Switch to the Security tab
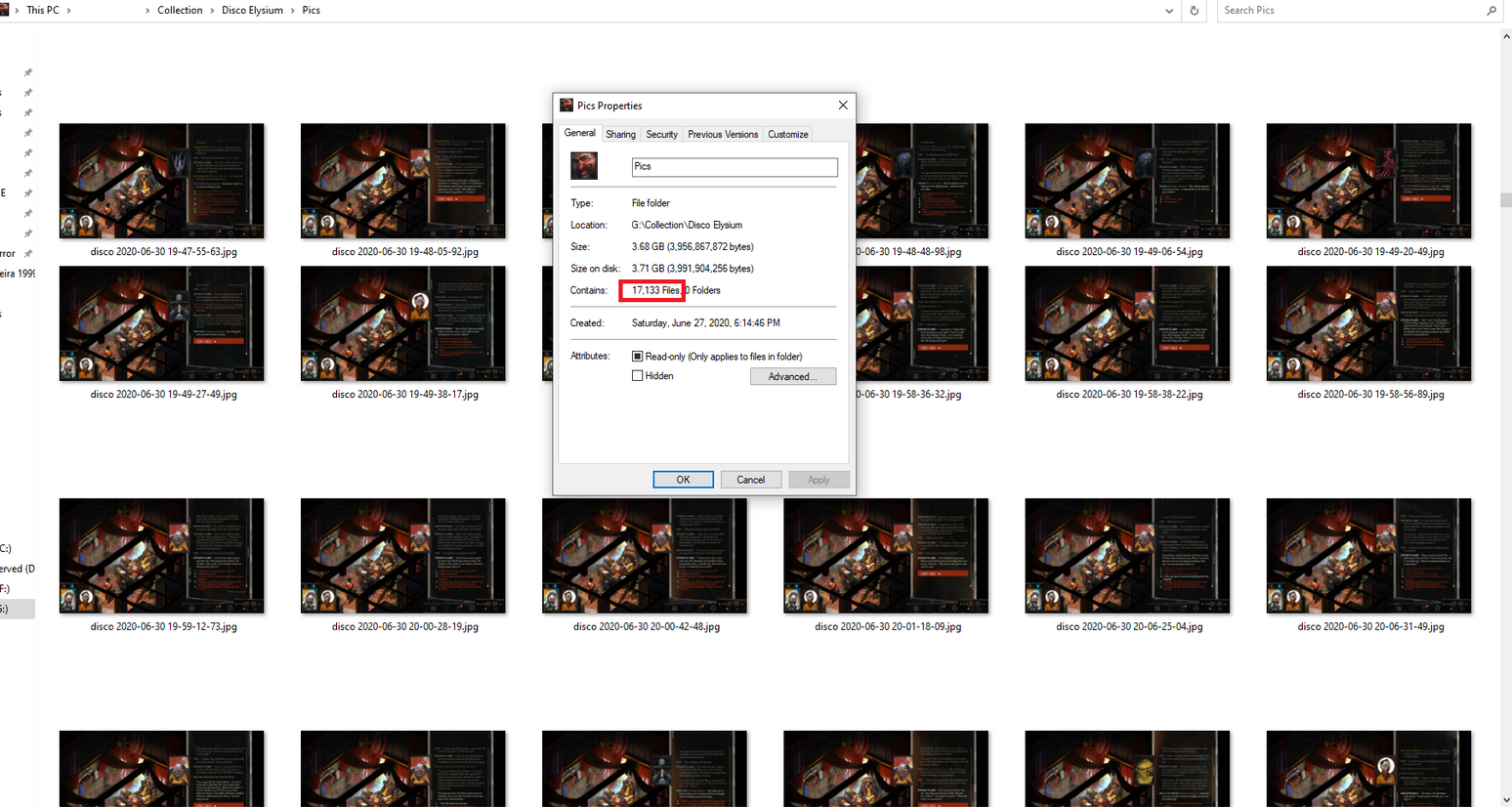 click(x=661, y=135)
